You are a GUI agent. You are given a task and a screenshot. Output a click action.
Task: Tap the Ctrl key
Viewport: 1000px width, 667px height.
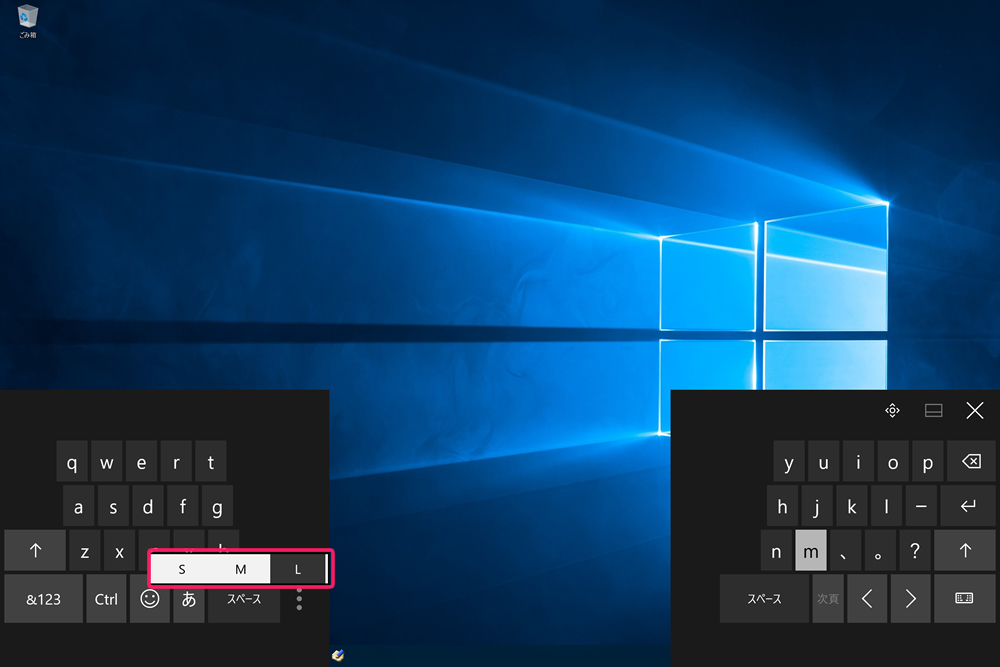107,599
